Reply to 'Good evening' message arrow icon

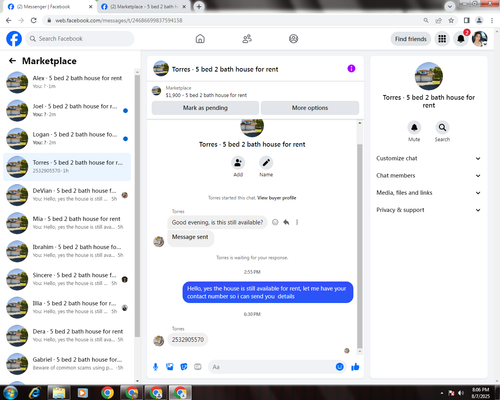tap(286, 222)
